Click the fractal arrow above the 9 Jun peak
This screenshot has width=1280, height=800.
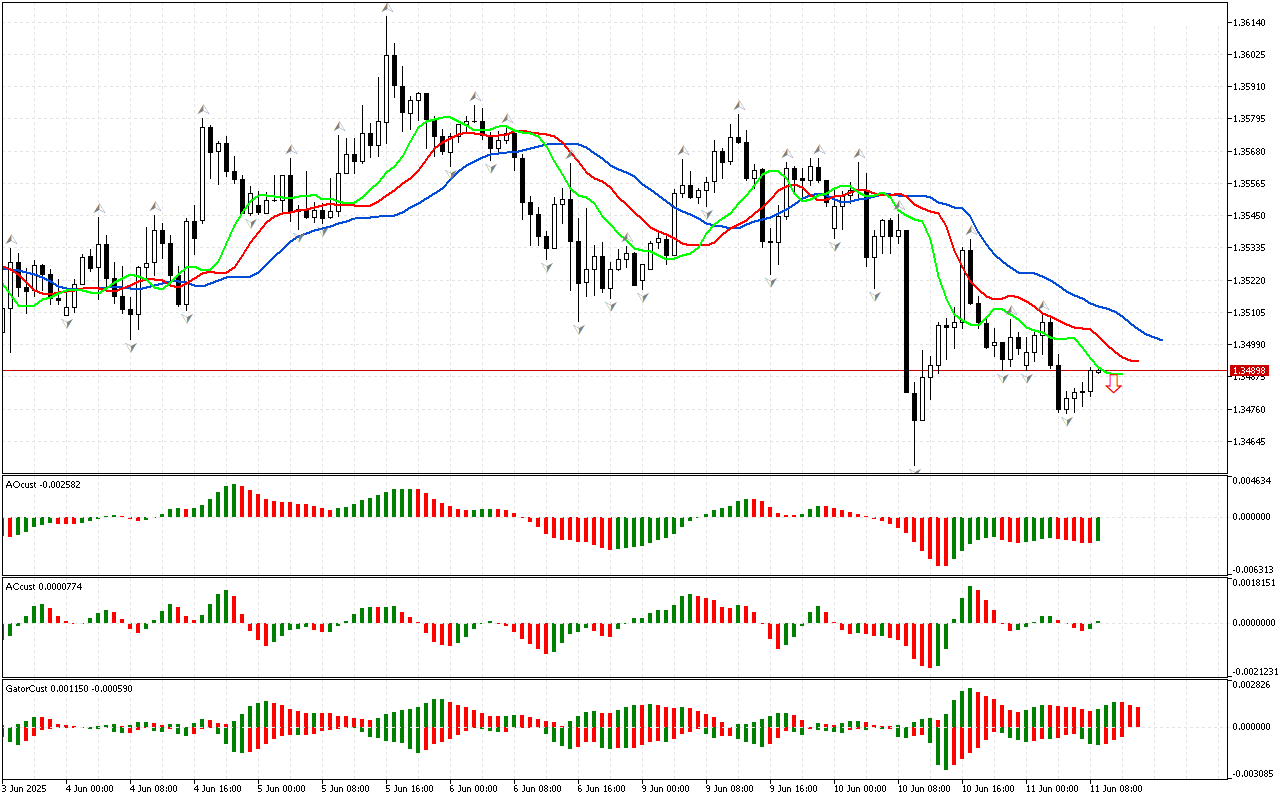(739, 104)
